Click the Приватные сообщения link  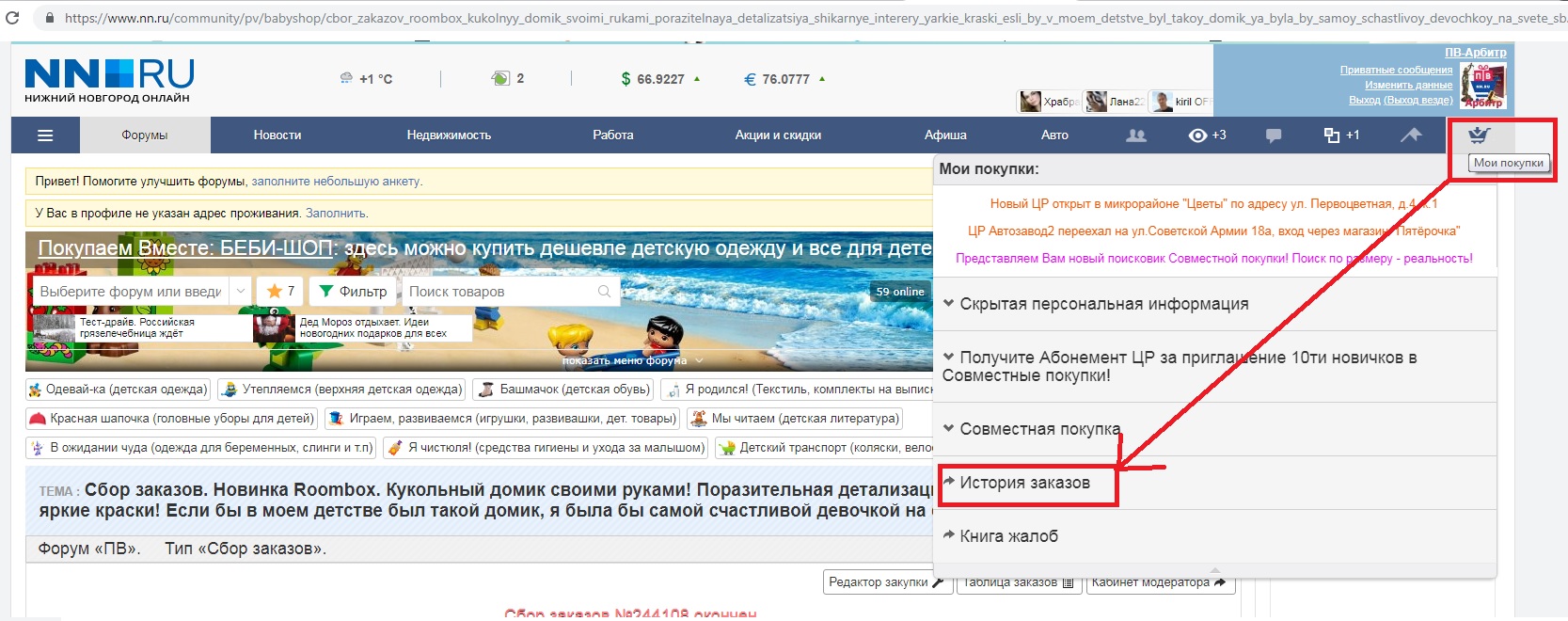point(1396,70)
